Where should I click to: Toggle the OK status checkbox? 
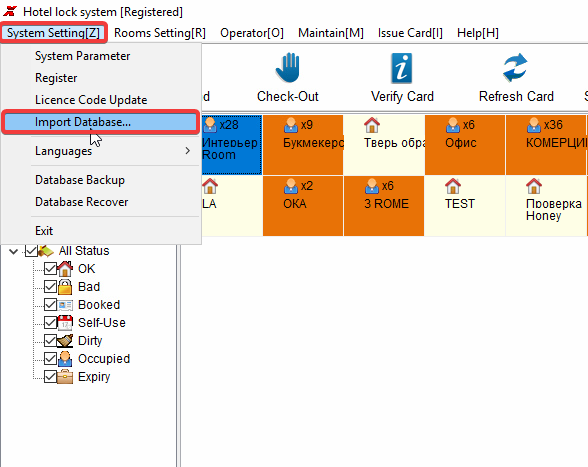(x=50, y=269)
